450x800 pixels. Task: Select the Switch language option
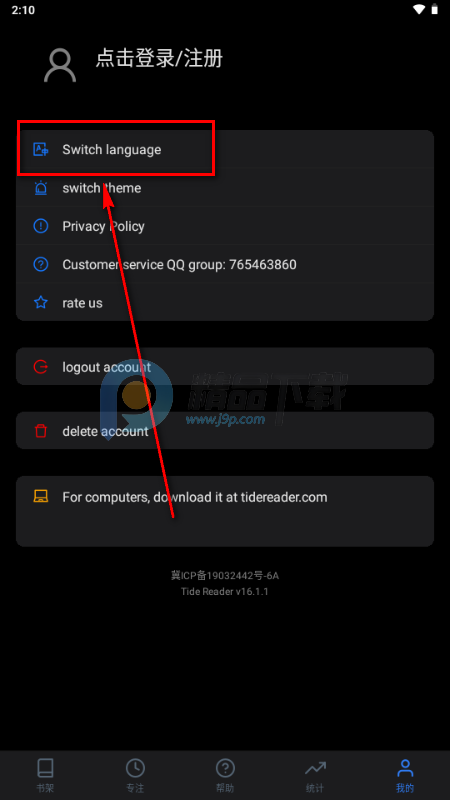tap(225, 149)
